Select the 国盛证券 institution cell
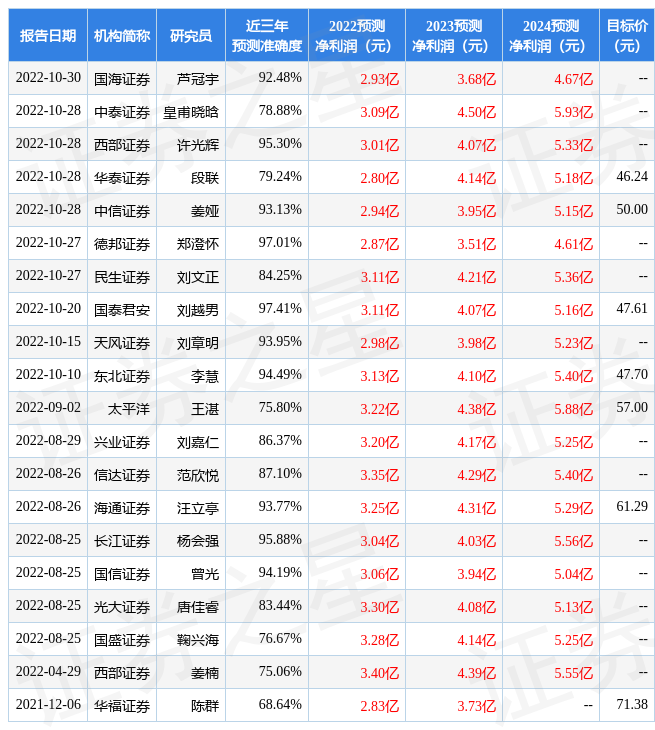The width and height of the screenshot is (655, 730). click(122, 641)
